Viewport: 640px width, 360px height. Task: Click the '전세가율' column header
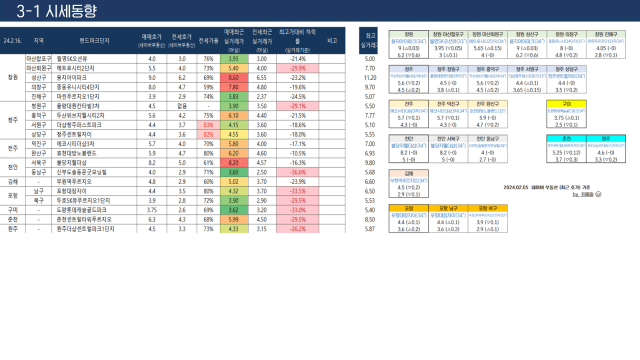click(x=209, y=41)
